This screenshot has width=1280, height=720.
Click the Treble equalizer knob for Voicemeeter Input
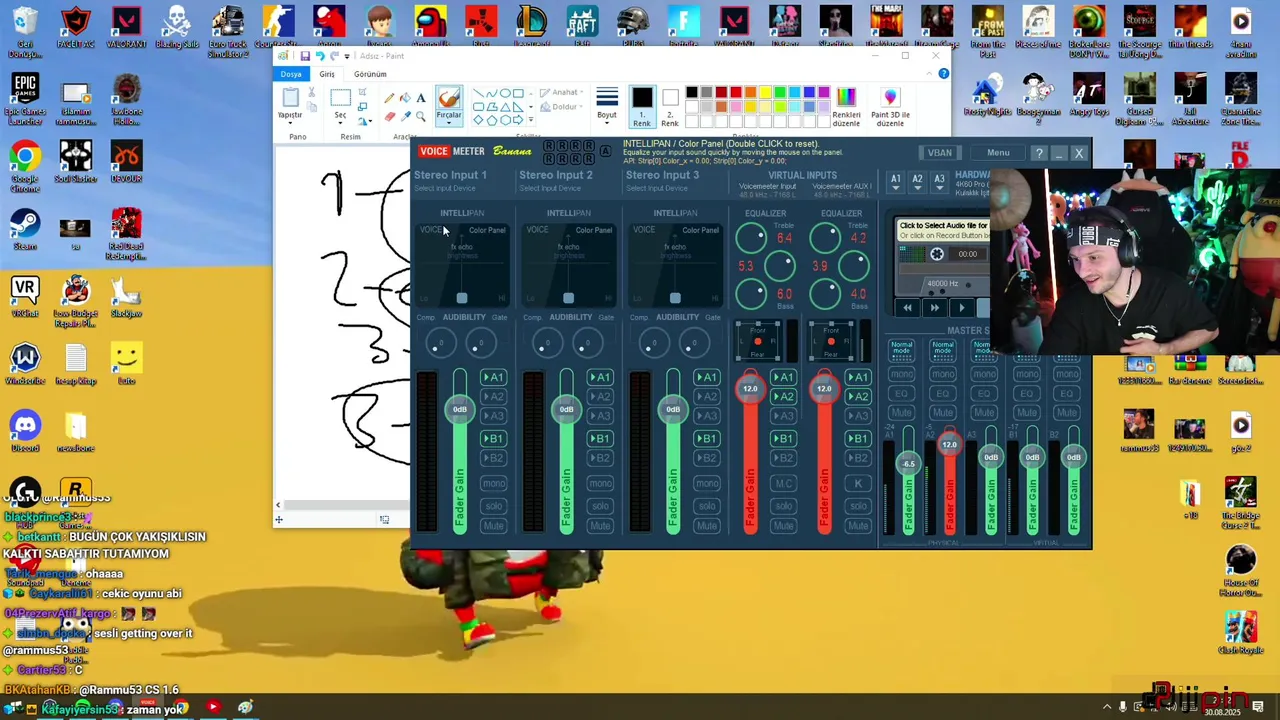(x=751, y=238)
